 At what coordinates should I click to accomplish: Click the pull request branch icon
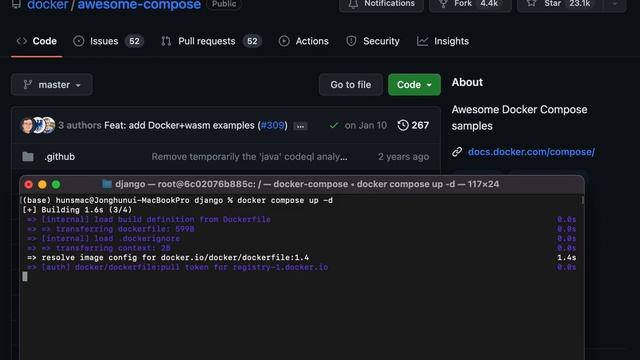(166, 41)
